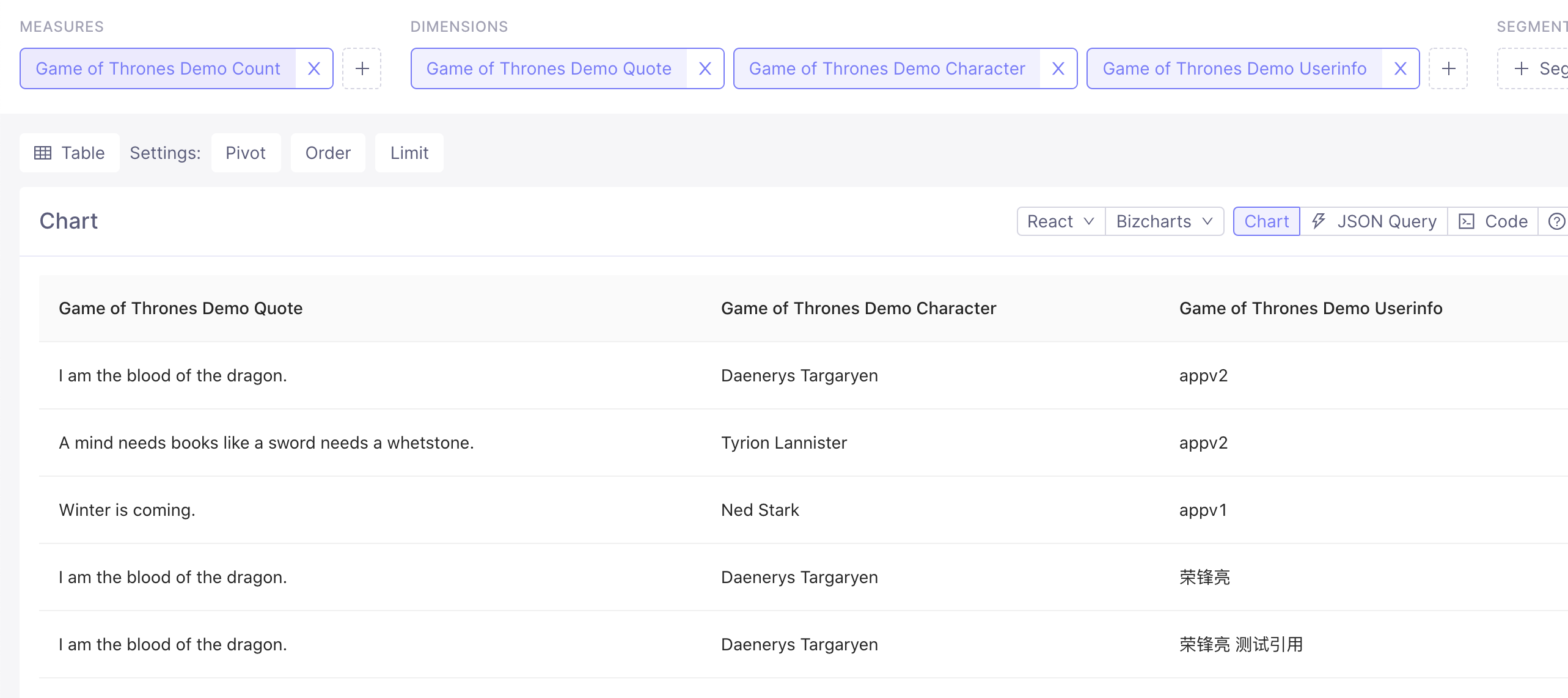Image resolution: width=1568 pixels, height=698 pixels.
Task: Open the Game of Thrones Demo Count measure selector
Action: pos(158,68)
